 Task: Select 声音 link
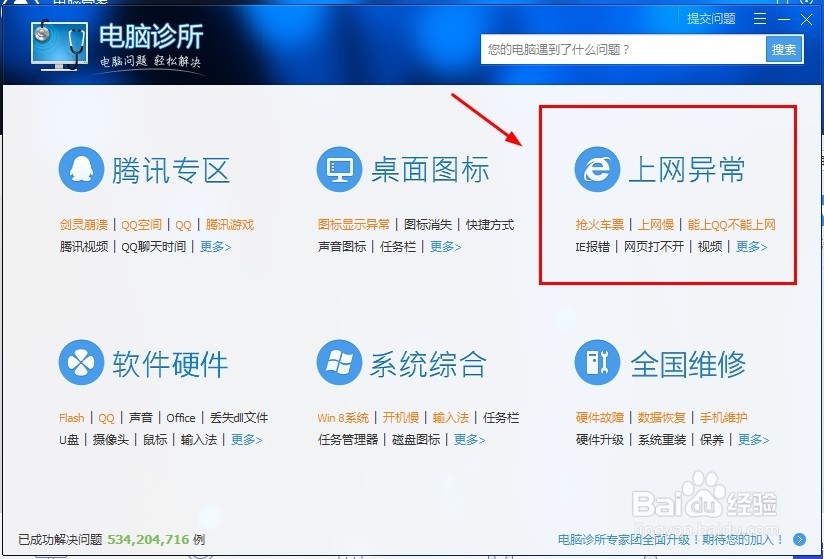[141, 418]
